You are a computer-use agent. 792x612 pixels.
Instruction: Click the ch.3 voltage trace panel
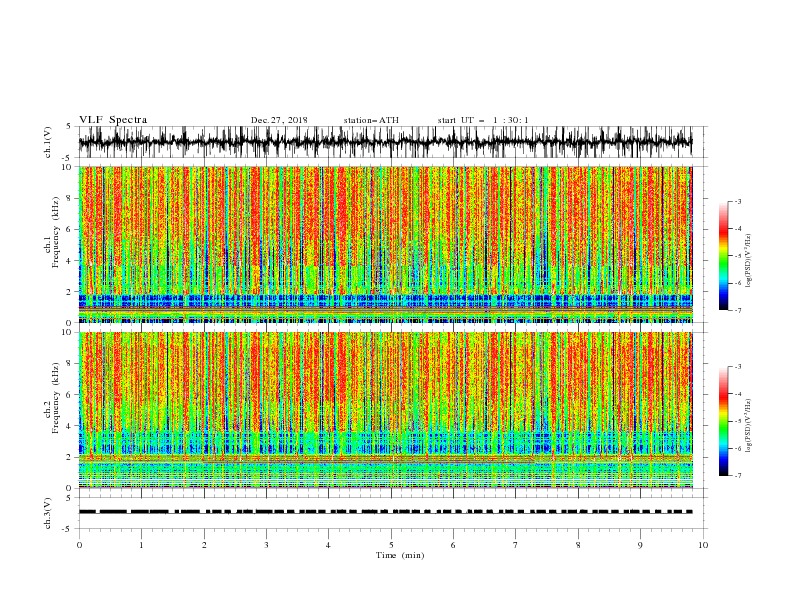point(392,513)
